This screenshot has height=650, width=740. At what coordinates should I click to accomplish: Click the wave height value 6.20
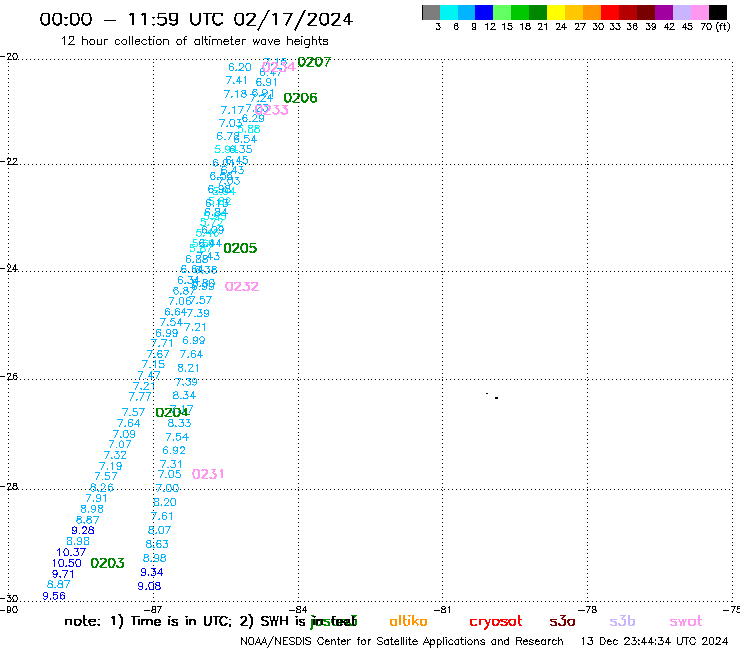click(x=240, y=68)
